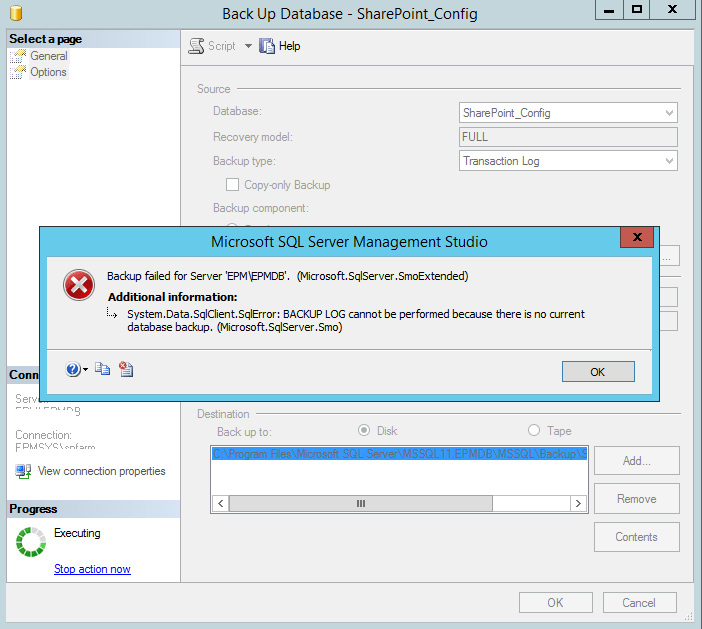Select the Options page

click(x=48, y=72)
